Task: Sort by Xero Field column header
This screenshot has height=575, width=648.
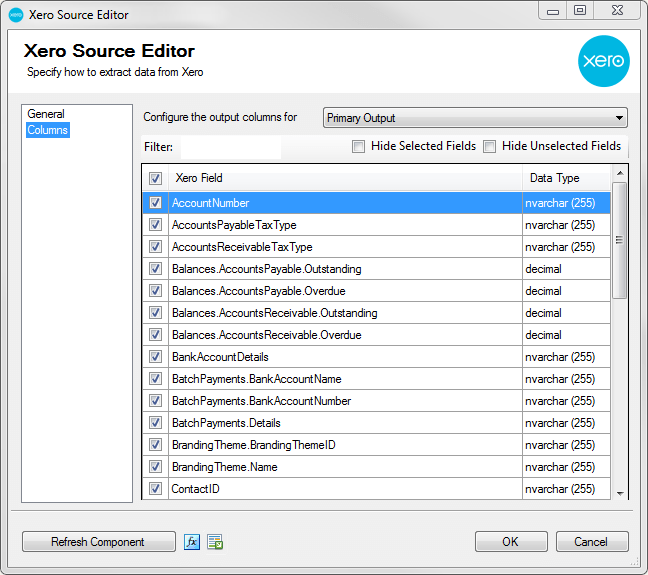Action: [345, 178]
